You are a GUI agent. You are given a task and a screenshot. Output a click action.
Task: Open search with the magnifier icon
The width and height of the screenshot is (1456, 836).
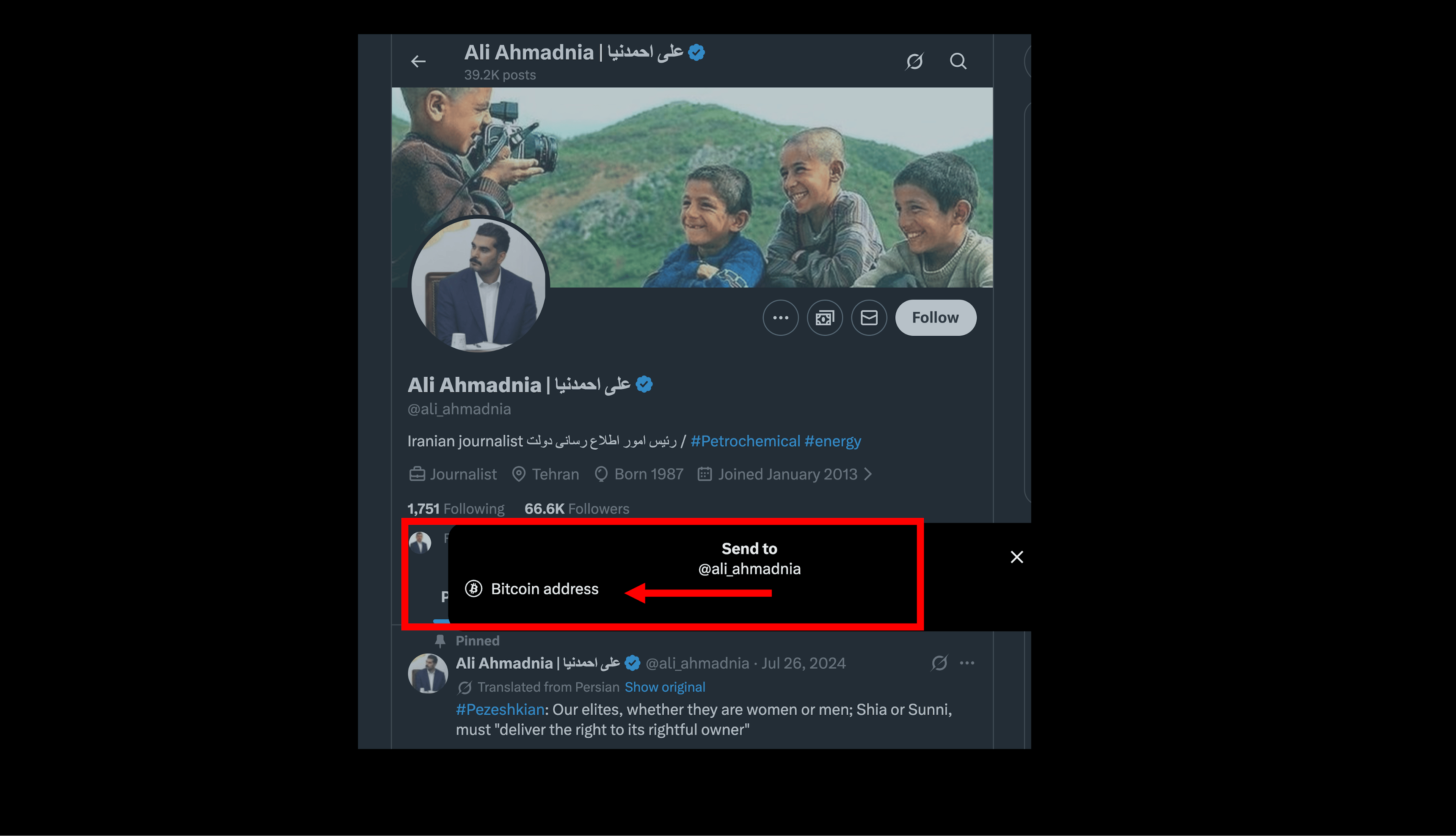coord(958,61)
